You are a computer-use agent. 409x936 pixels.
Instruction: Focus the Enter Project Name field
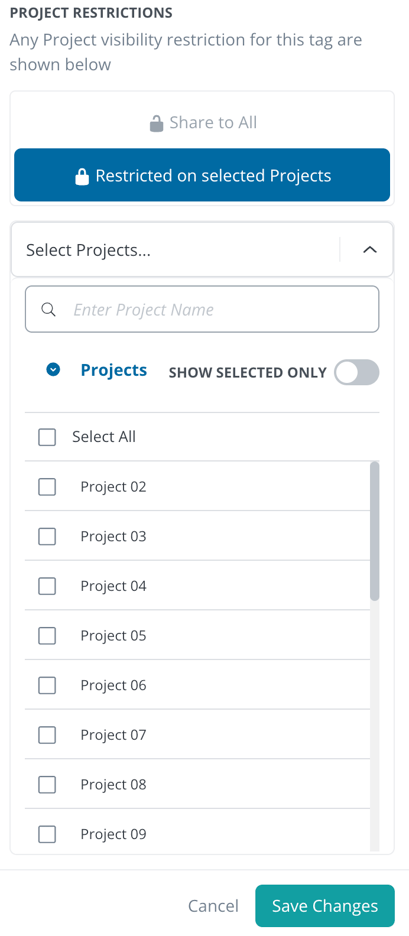[x=202, y=309]
